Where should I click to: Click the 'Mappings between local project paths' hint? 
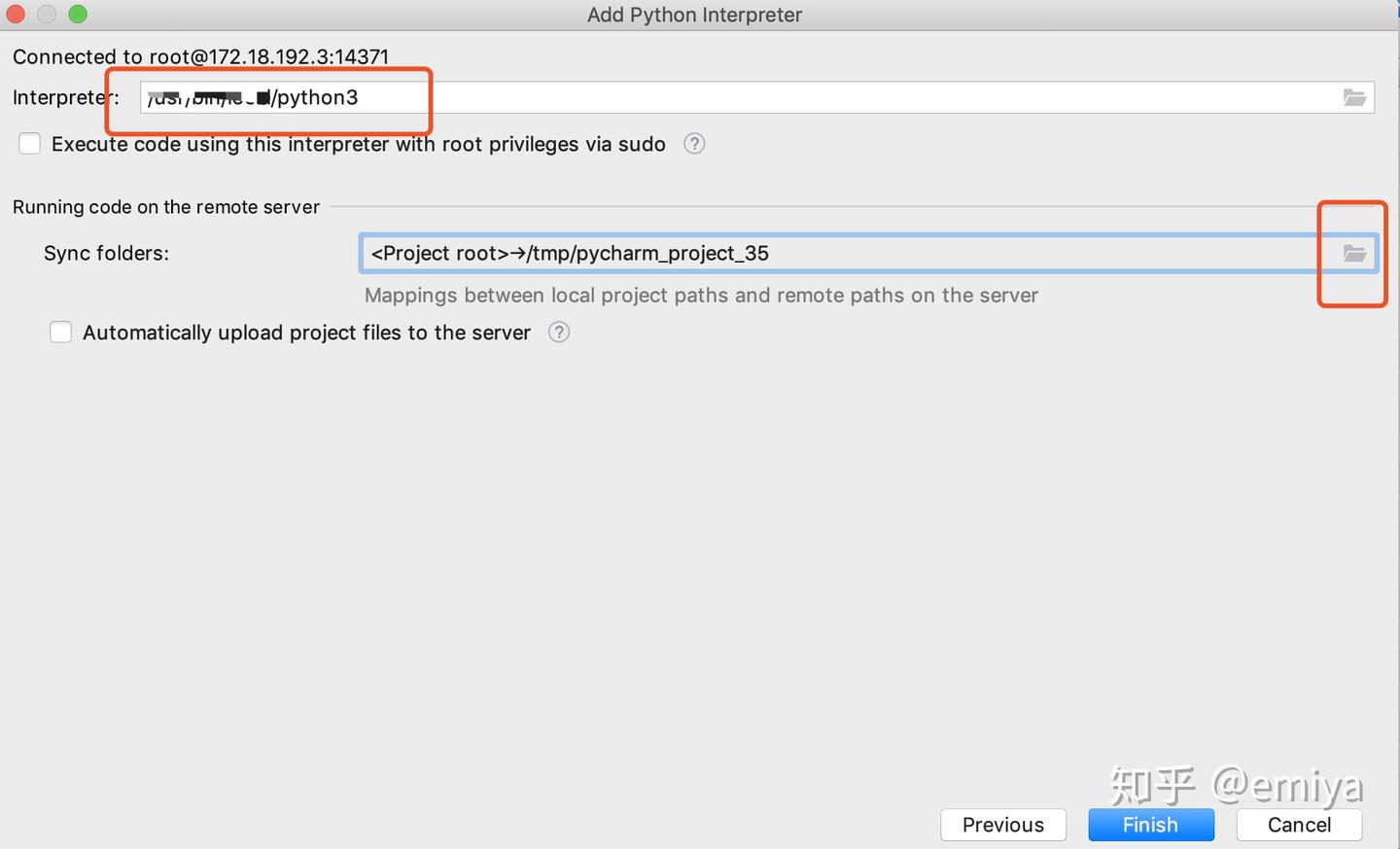(701, 296)
